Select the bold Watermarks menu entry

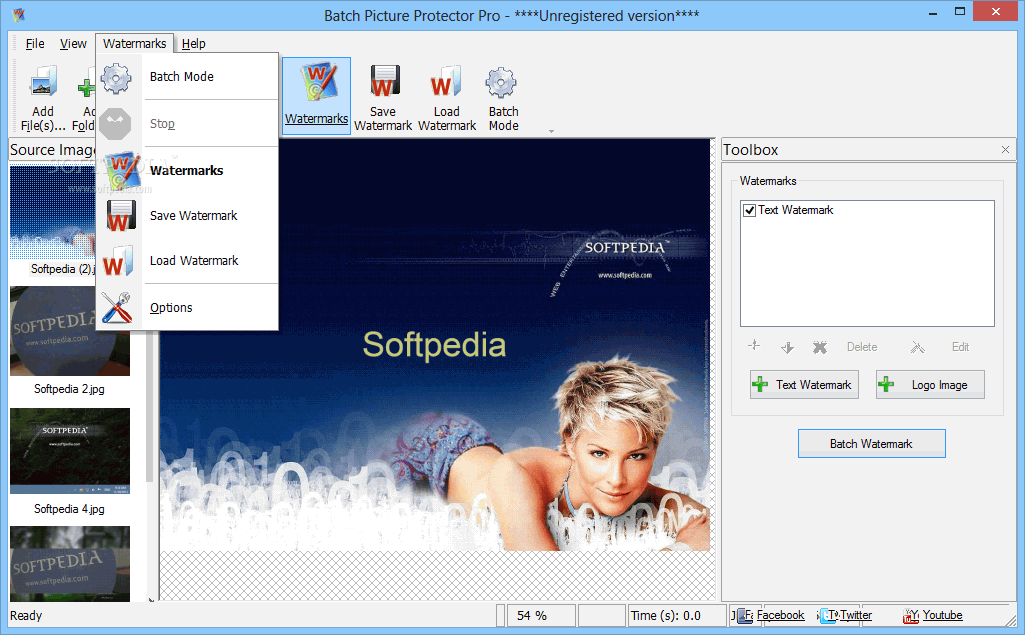pyautogui.click(x=188, y=171)
